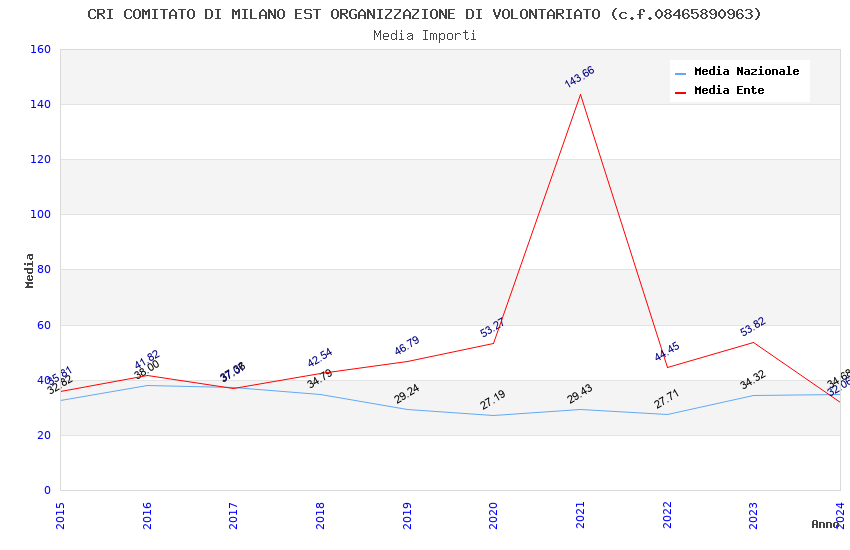Click the 53.27 data label at 2020
850x550 pixels.
click(492, 327)
